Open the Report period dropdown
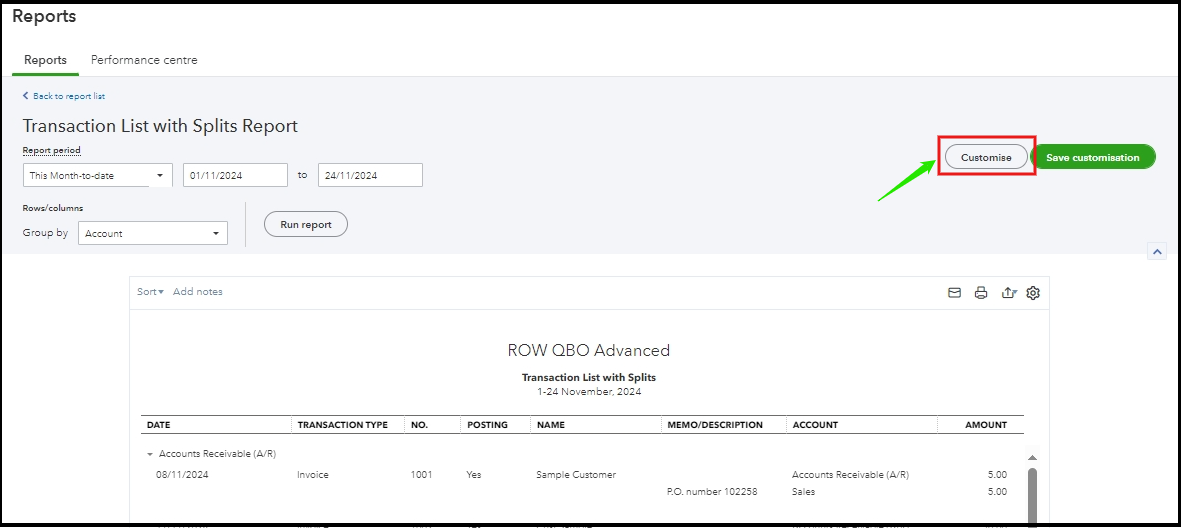1181x528 pixels. (97, 176)
